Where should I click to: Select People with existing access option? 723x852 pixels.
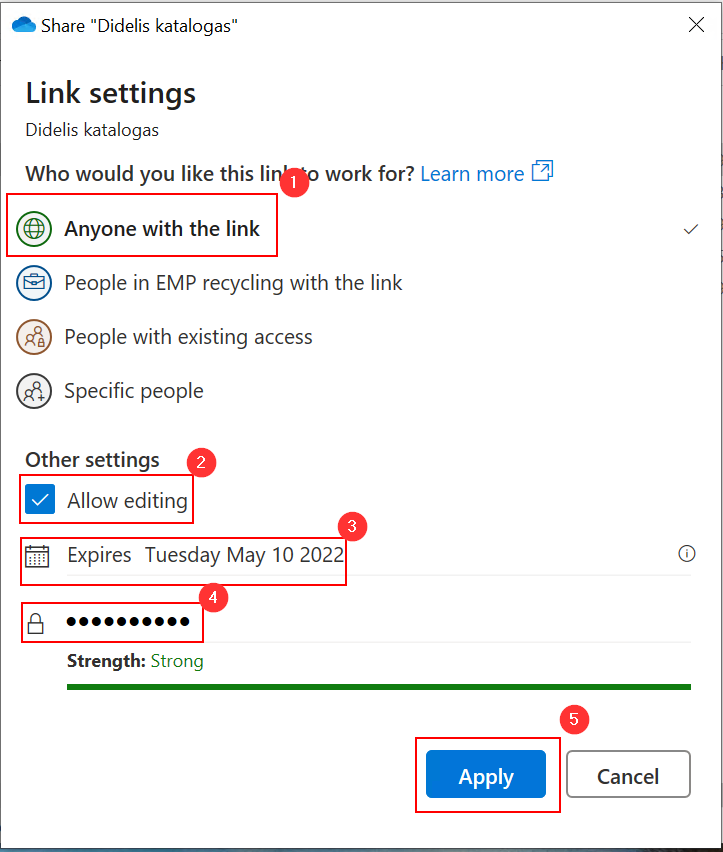[x=188, y=337]
